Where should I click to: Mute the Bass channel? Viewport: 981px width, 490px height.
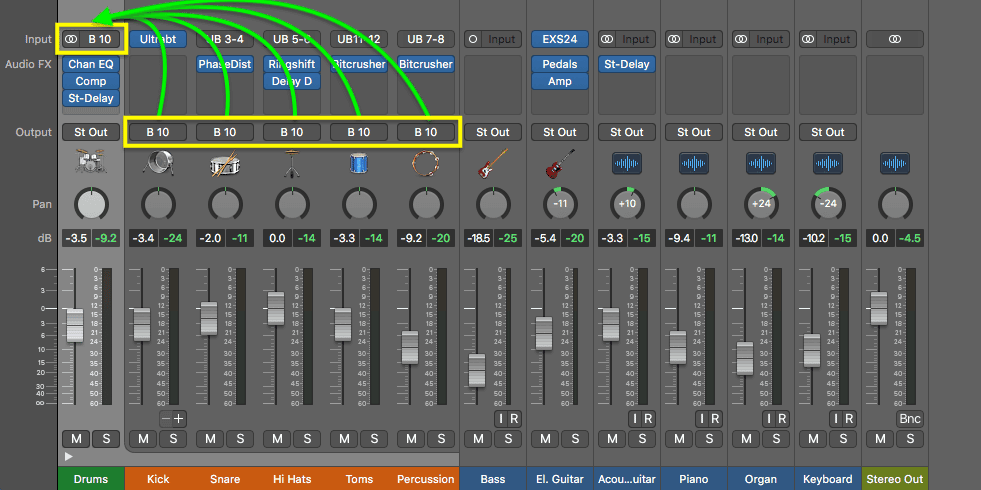[479, 439]
